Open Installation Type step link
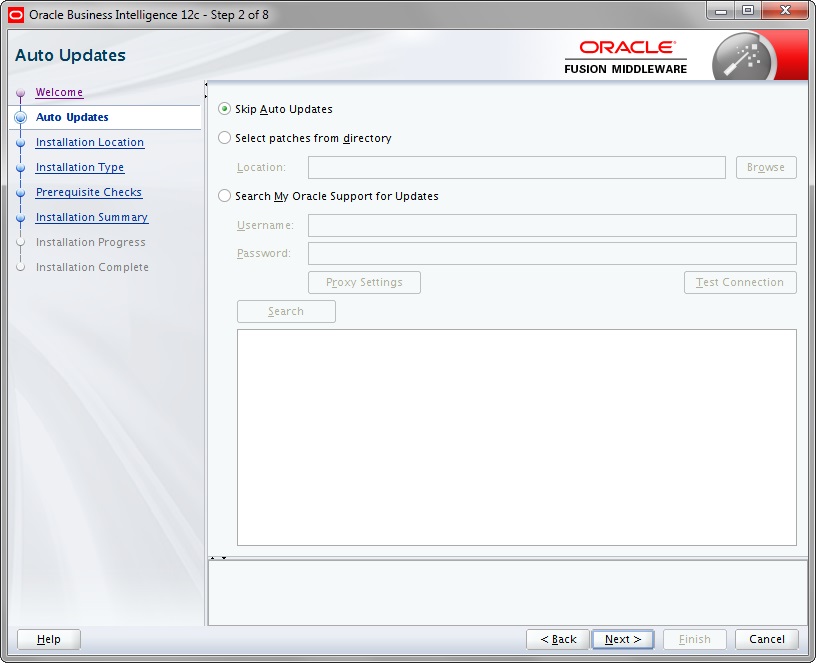 pyautogui.click(x=80, y=167)
